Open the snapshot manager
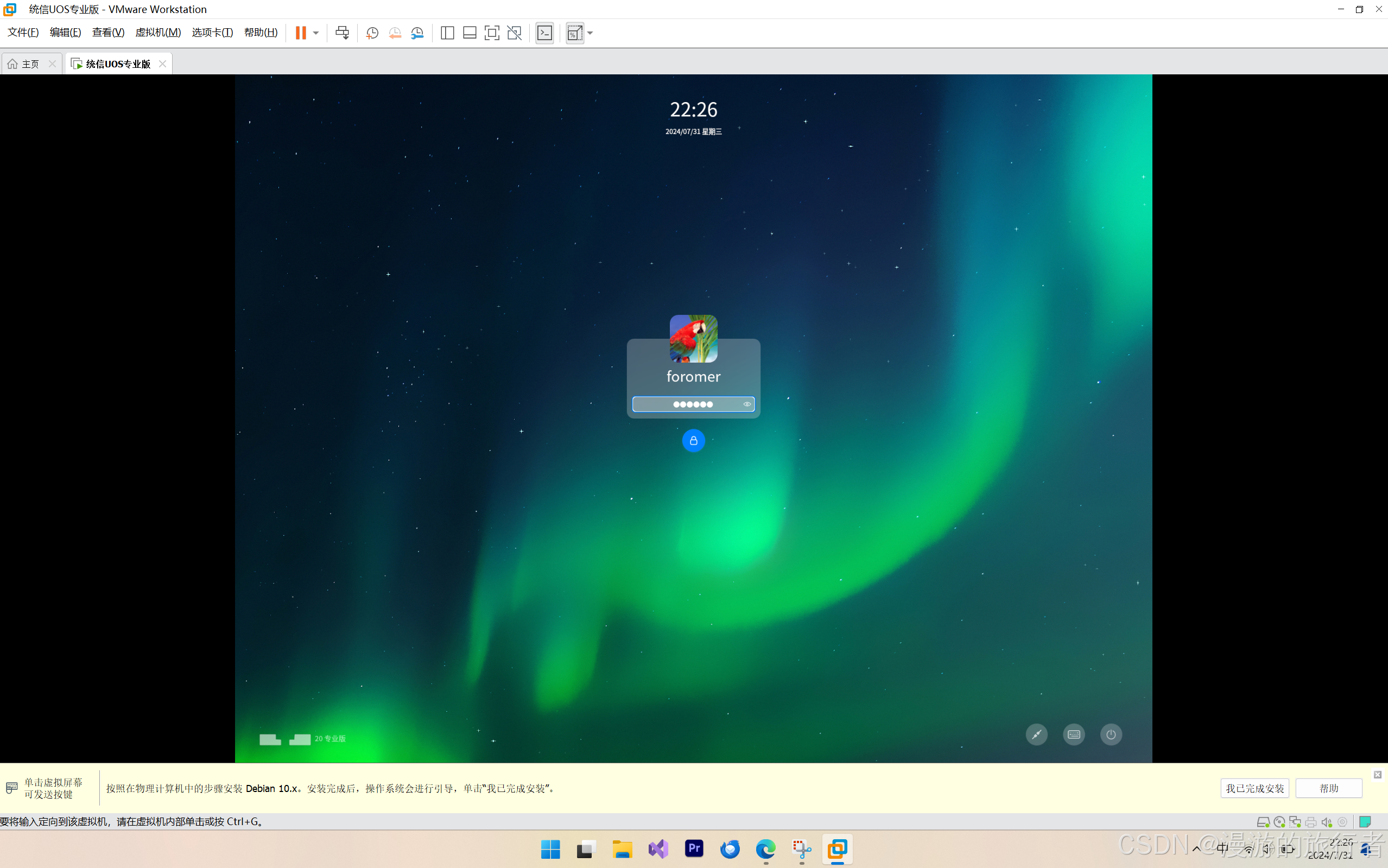Screen dimensions: 1388x868 [x=417, y=33]
